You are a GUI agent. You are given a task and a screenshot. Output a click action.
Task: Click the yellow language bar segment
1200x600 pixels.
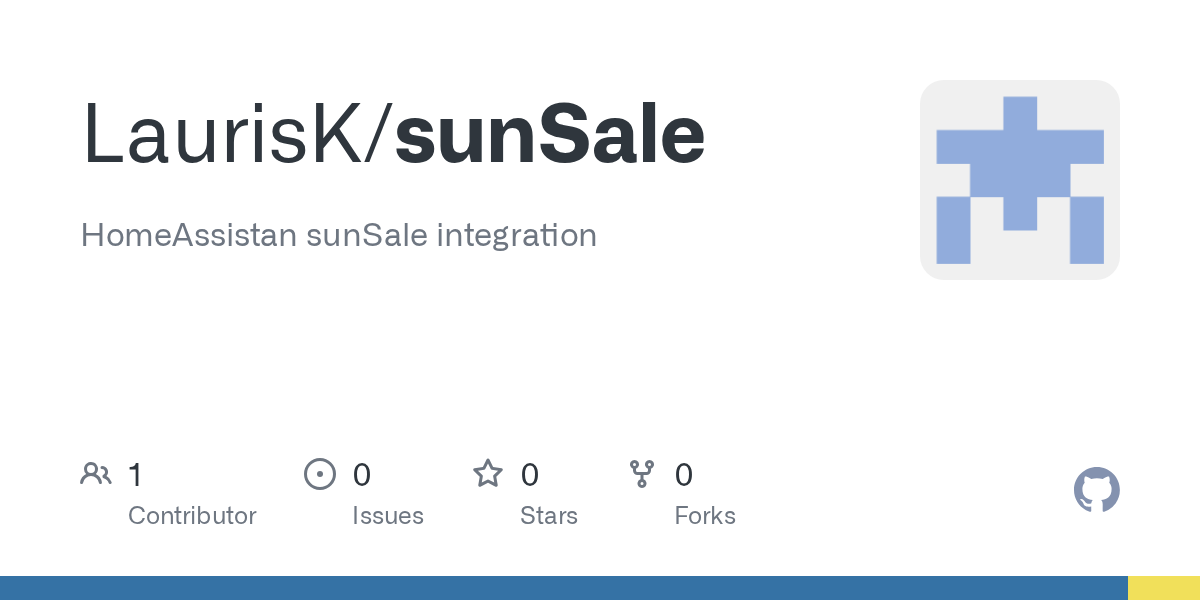(1164, 588)
